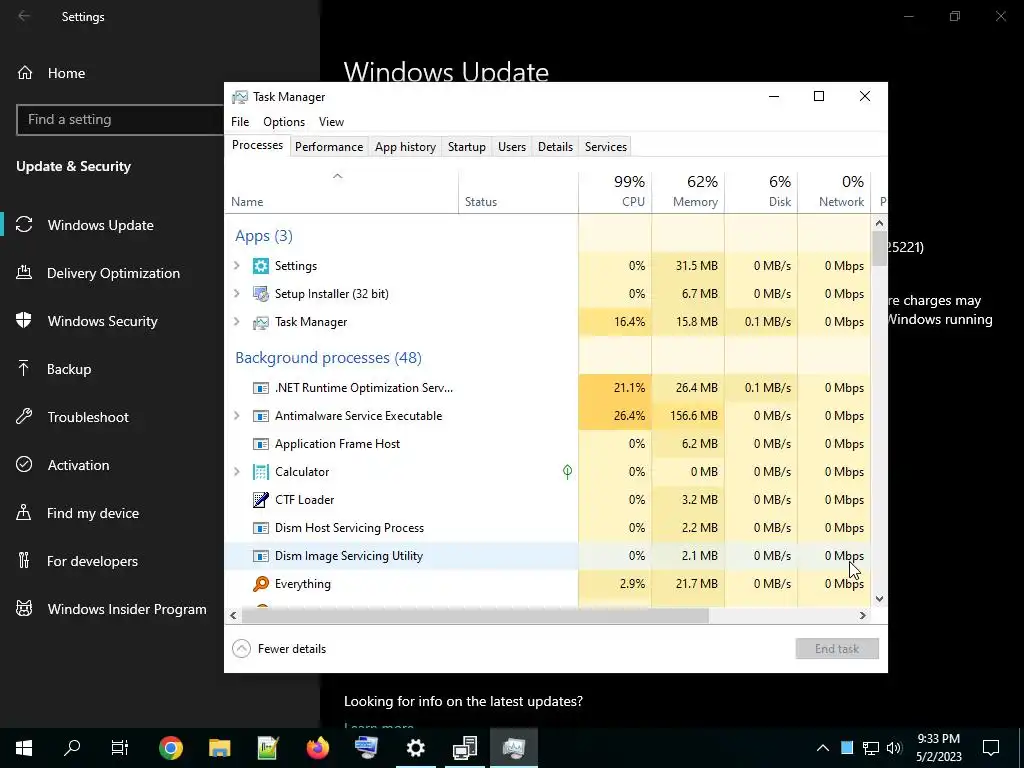The image size is (1024, 768).
Task: Click the vertical scrollbar up arrow
Action: pos(880,223)
